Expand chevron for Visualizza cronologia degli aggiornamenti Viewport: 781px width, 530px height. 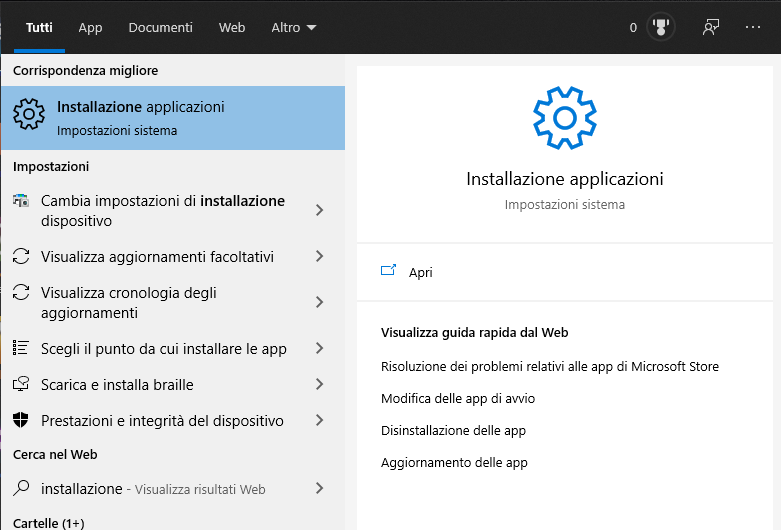(x=319, y=302)
